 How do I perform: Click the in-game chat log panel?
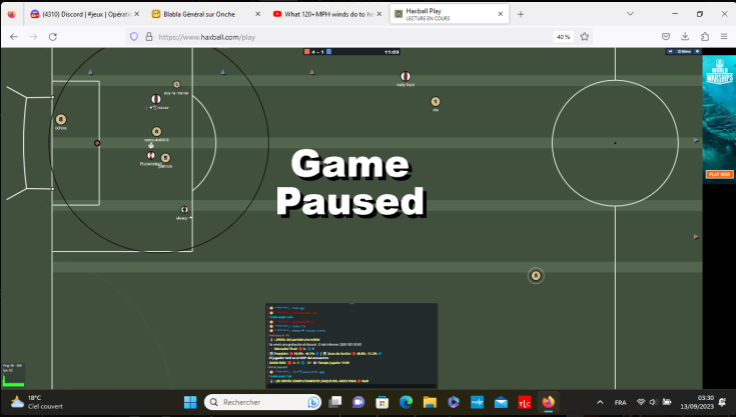pyautogui.click(x=352, y=346)
